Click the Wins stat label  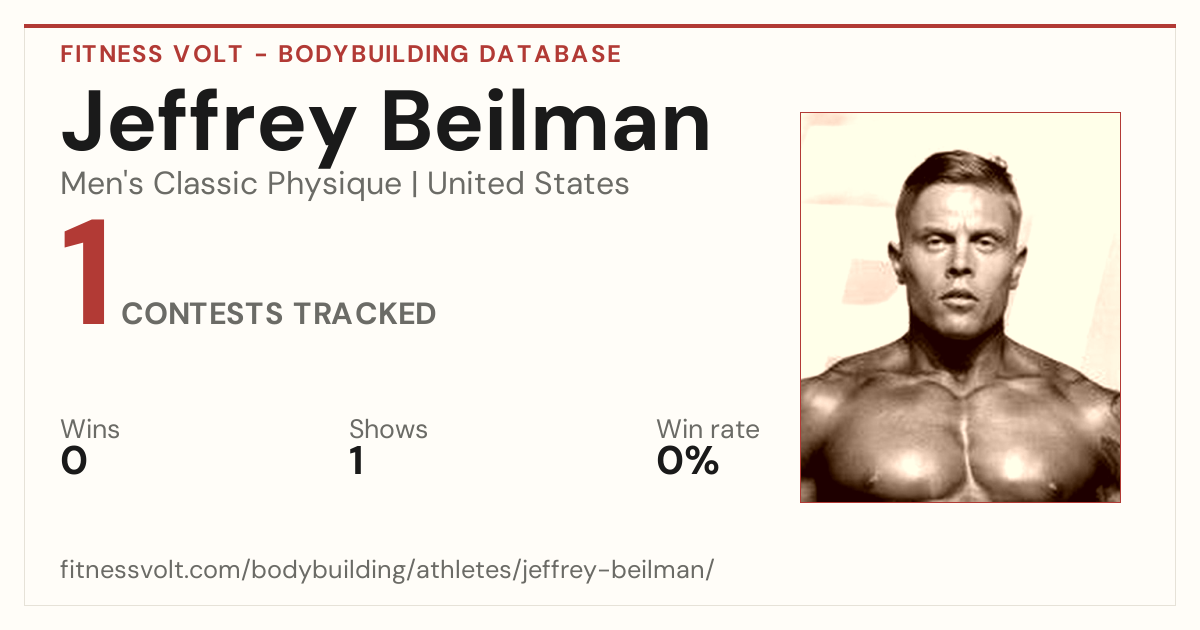coord(90,430)
